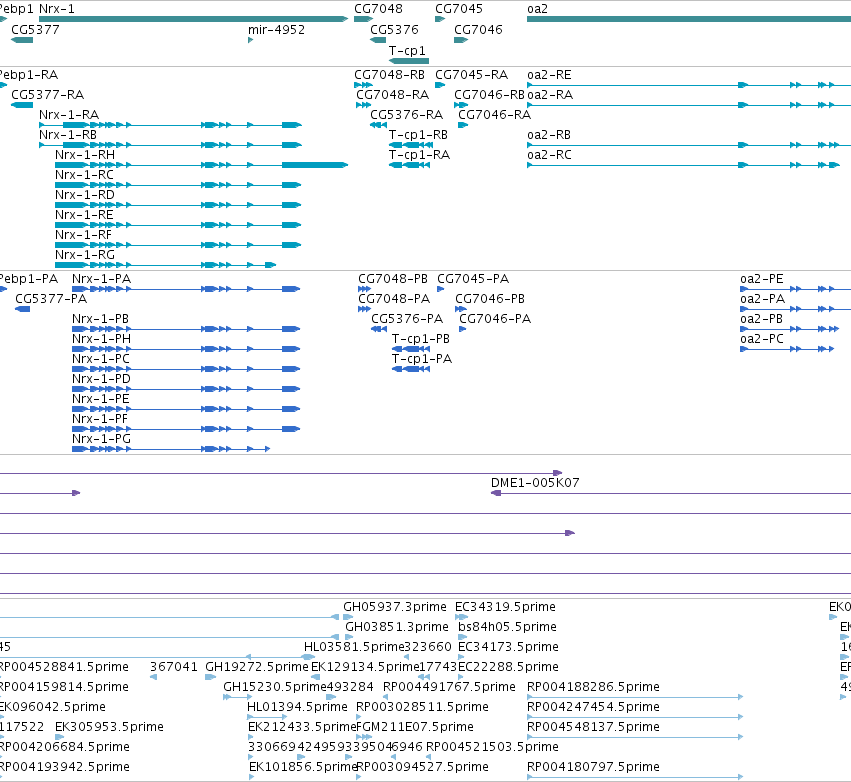Click the oa2-RA transcript label
This screenshot has width=851, height=782.
point(550,95)
